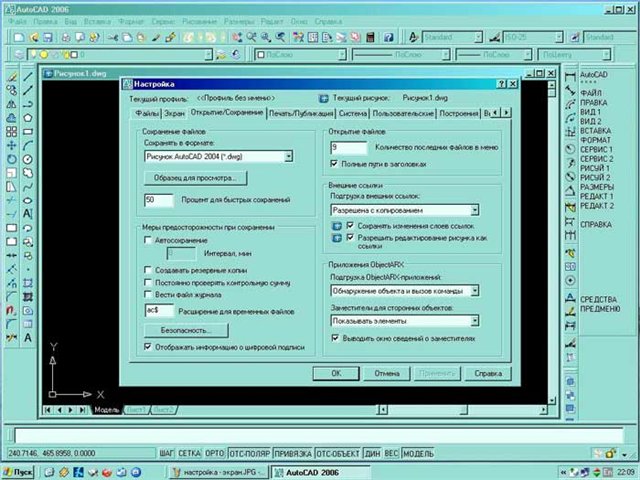The image size is (640, 480).
Task: Open Заместители для сторонних объектов dropdown
Action: click(x=474, y=322)
